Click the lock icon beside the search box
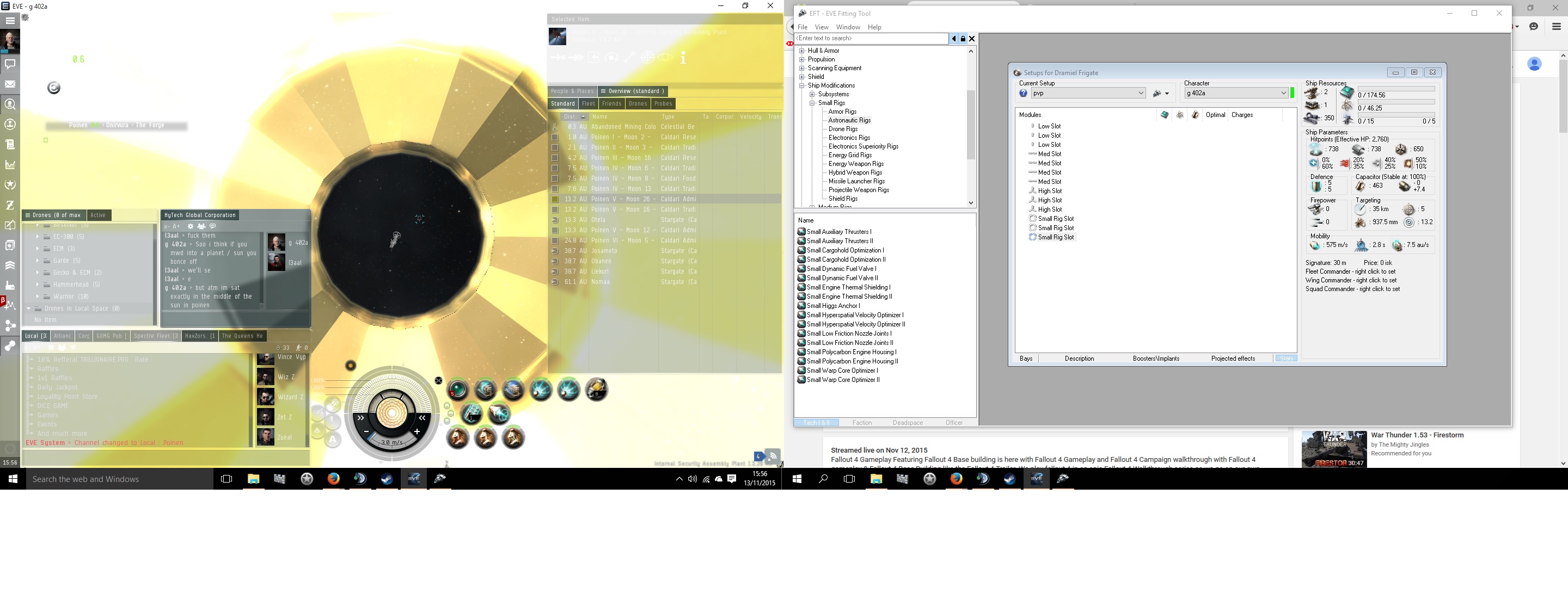 pos(963,38)
